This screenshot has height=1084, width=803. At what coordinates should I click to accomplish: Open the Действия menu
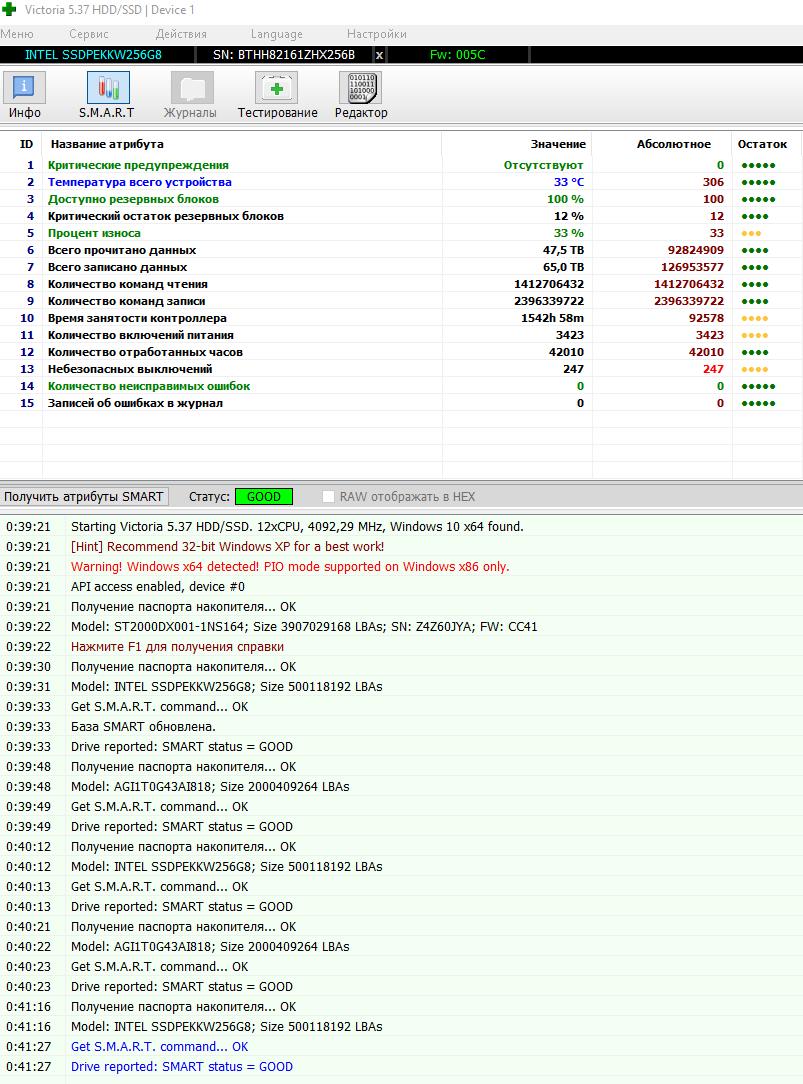pos(181,34)
